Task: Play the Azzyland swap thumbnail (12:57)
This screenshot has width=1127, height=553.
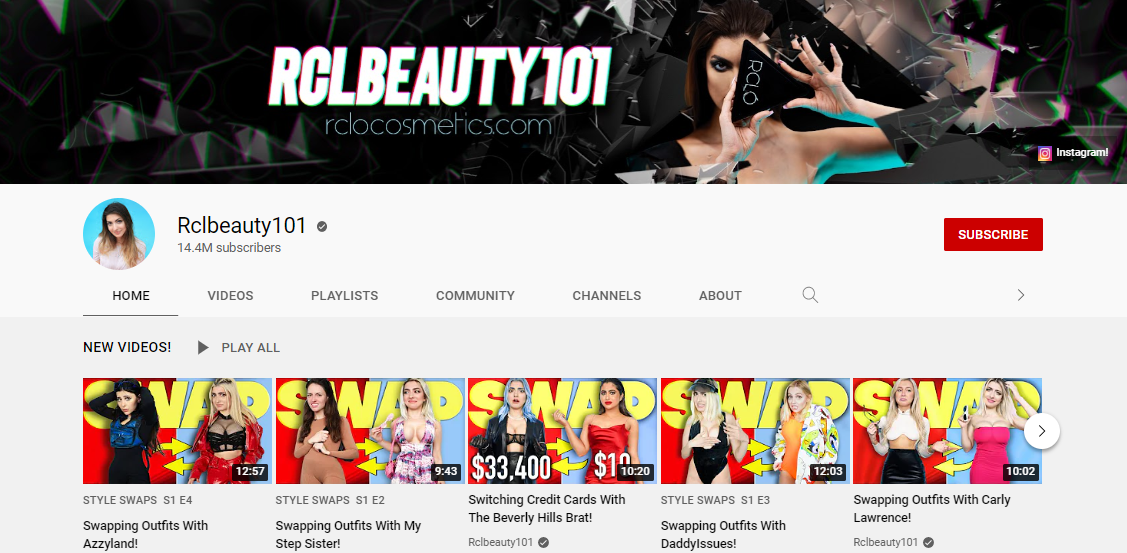Action: tap(178, 431)
